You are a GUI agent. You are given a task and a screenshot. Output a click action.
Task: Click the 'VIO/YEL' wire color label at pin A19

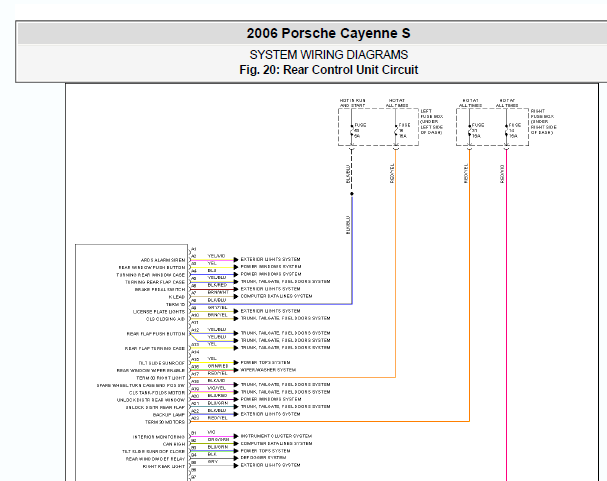[216, 388]
